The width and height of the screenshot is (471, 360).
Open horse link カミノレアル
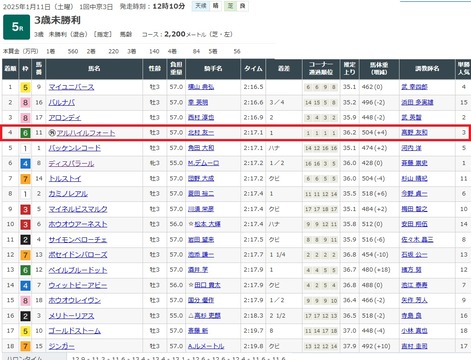pyautogui.click(x=68, y=194)
